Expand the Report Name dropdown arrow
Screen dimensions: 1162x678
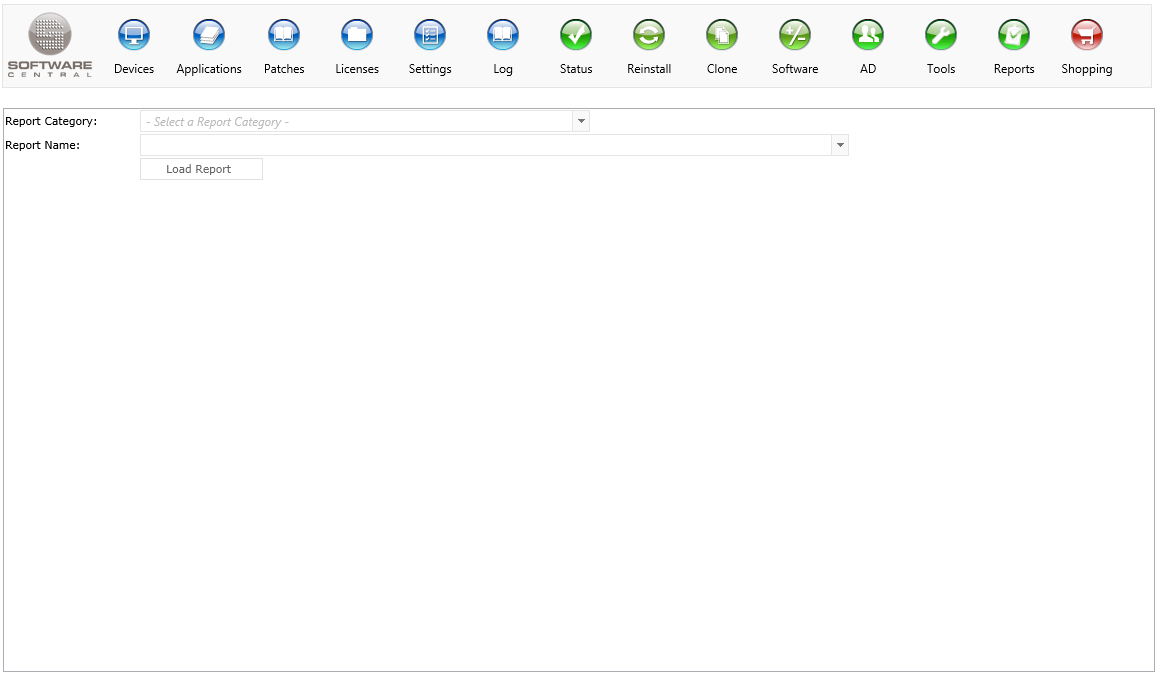click(840, 146)
